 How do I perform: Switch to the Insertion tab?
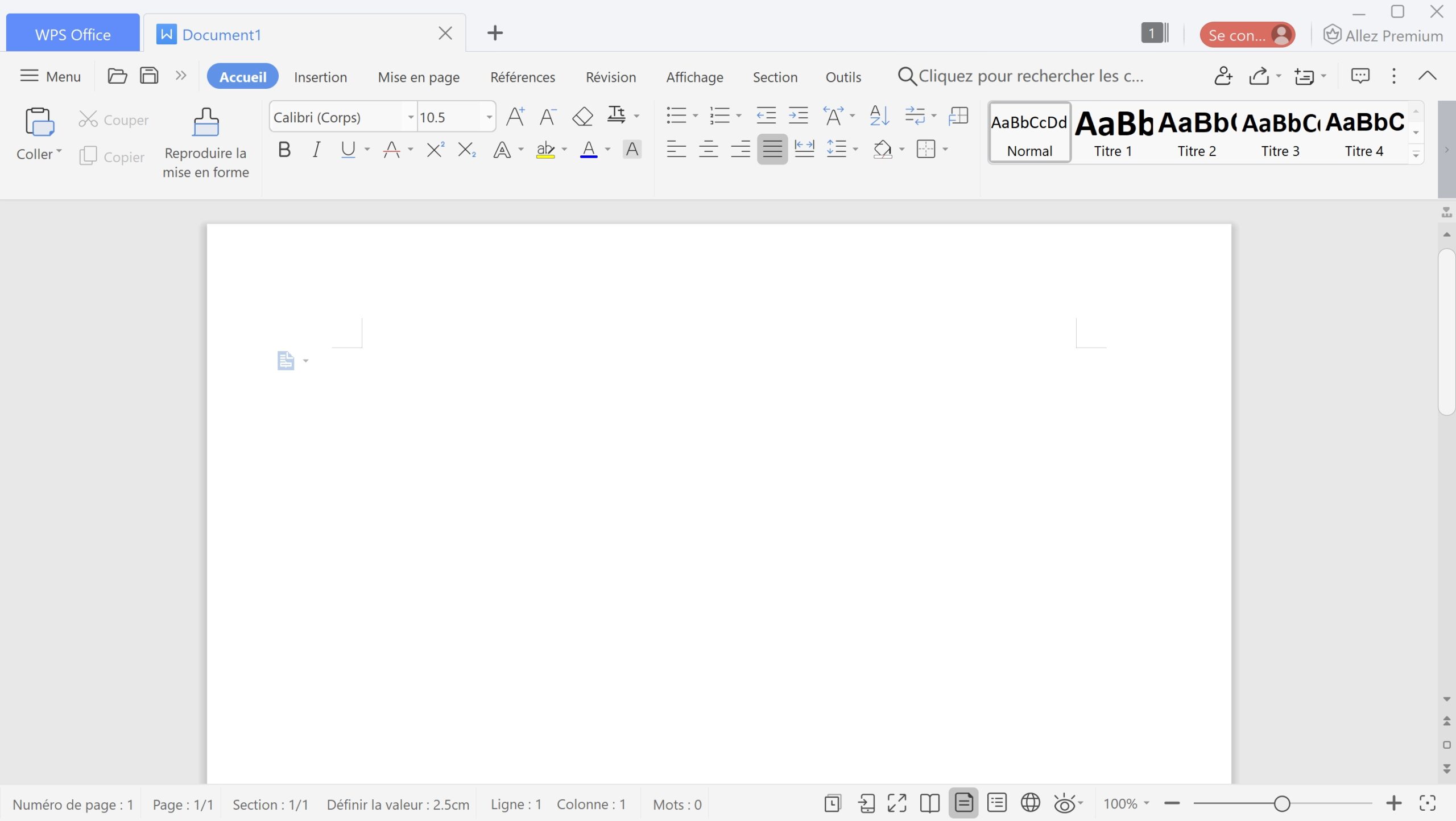[320, 77]
